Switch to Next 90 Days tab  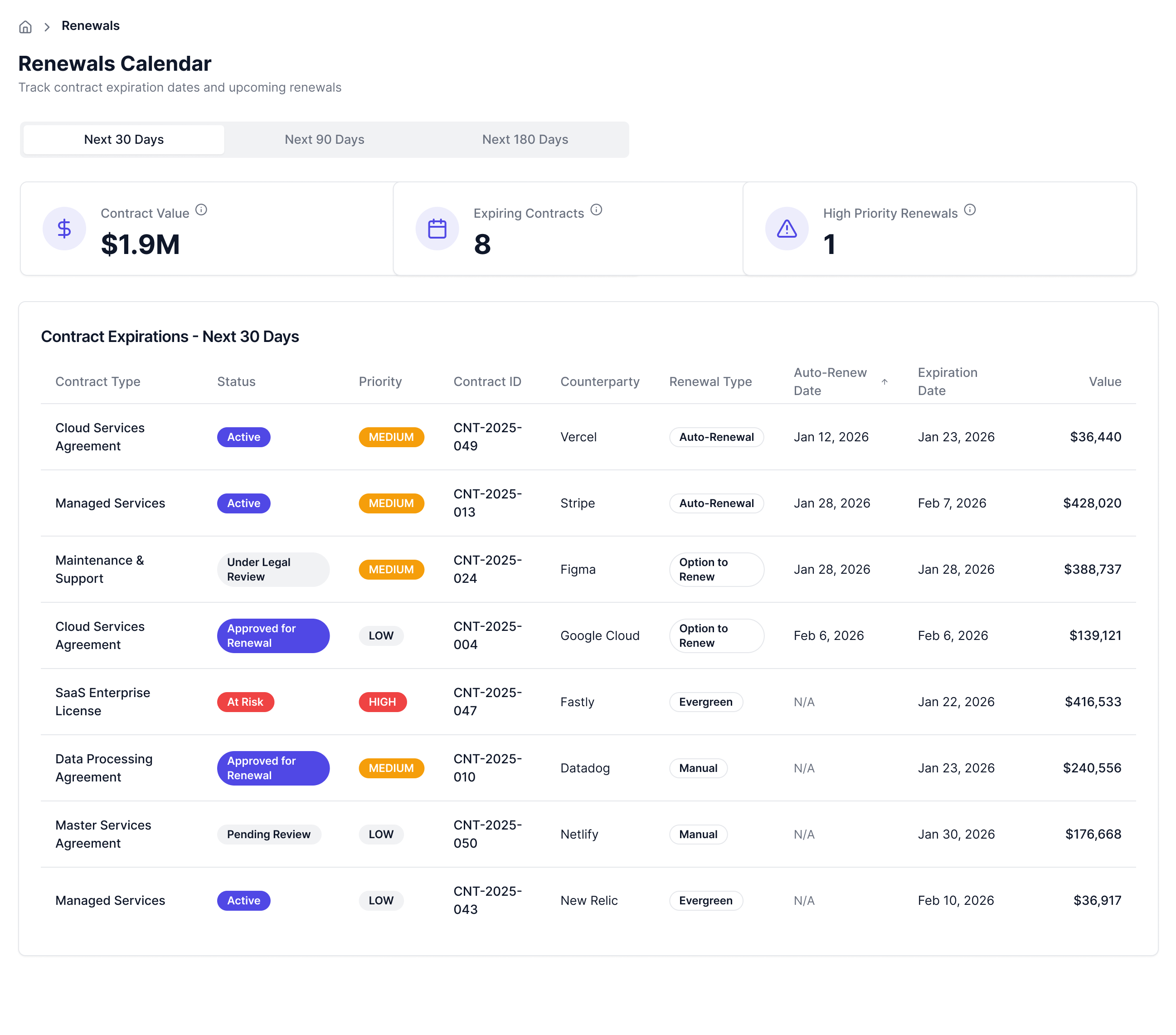tap(324, 139)
